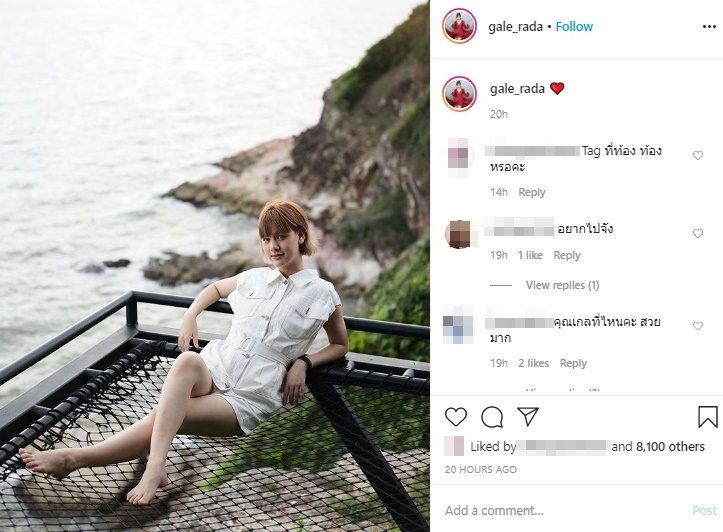Like the post with the heart icon

(x=456, y=417)
